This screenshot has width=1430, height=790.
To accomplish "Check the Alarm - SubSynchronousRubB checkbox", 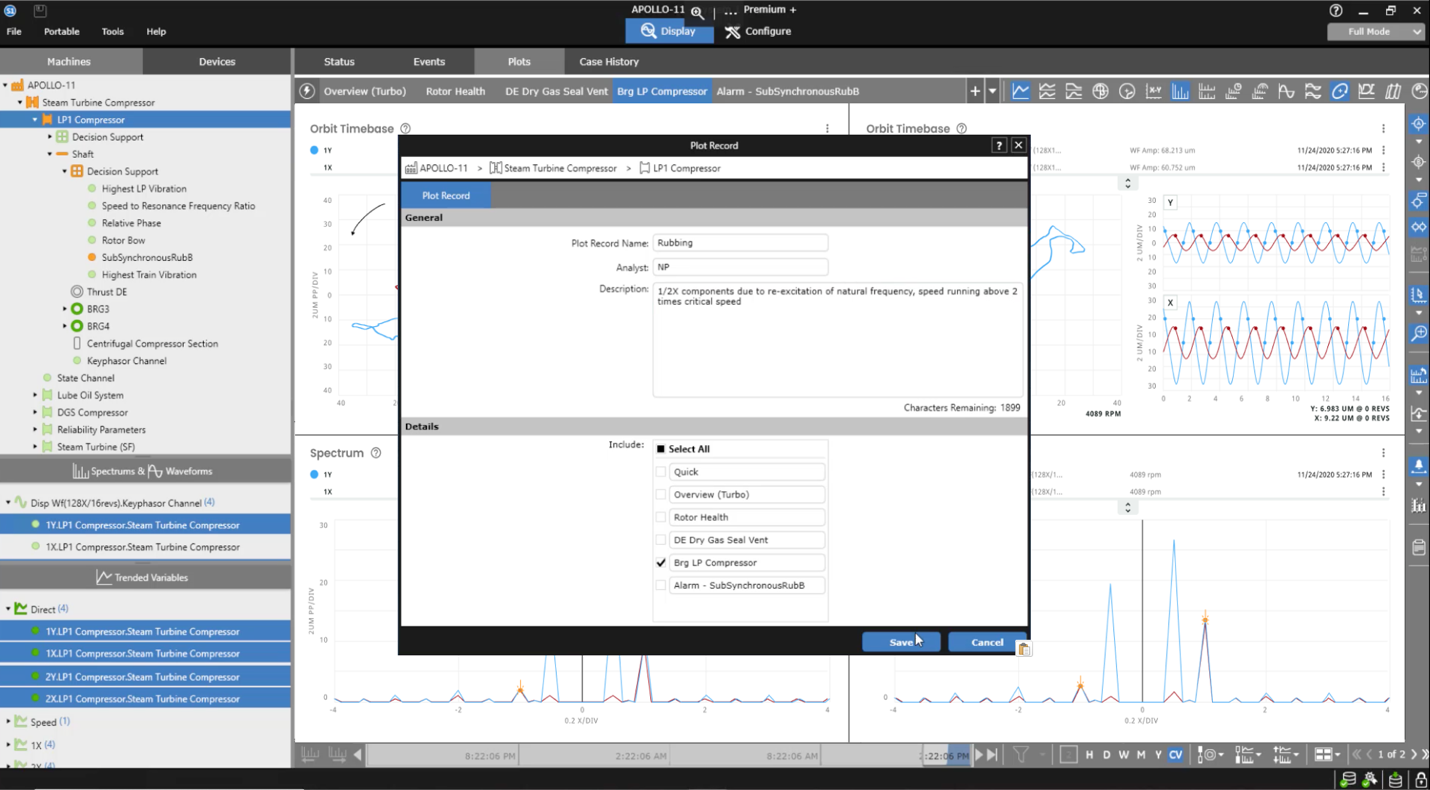I will (660, 585).
